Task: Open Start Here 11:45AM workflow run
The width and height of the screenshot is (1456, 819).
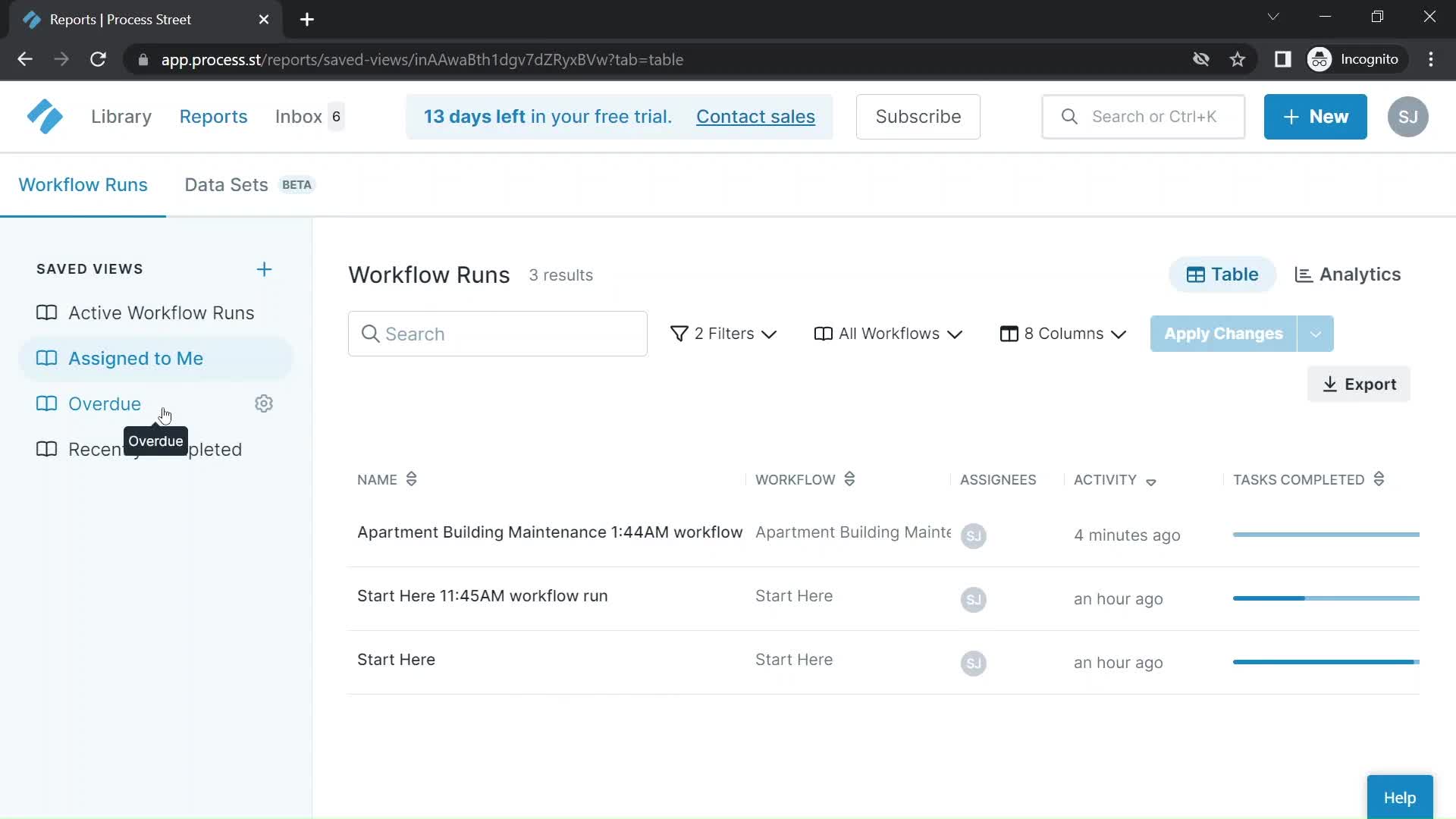Action: [482, 596]
